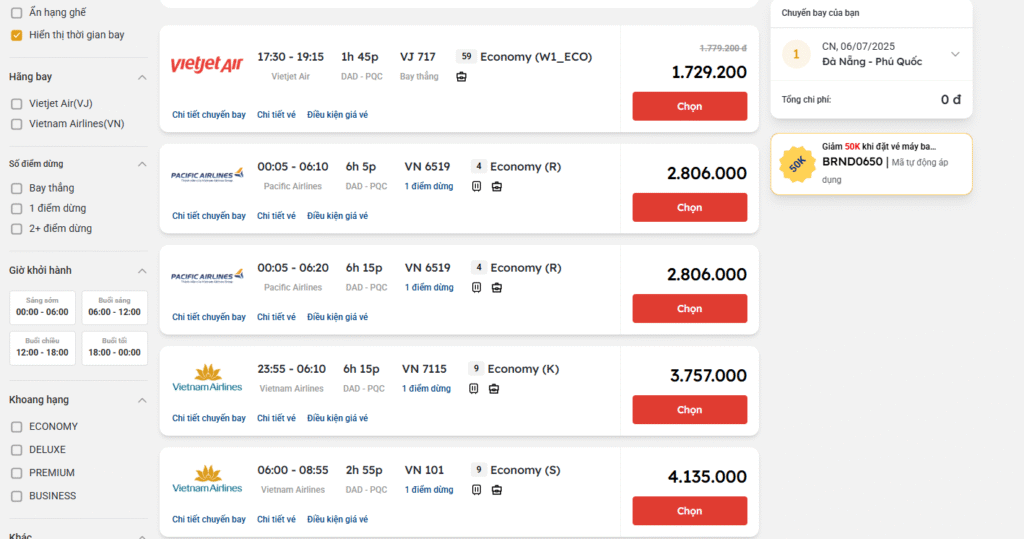Click the Pacific Airlines logo on first VN 6519 flight

tap(207, 174)
